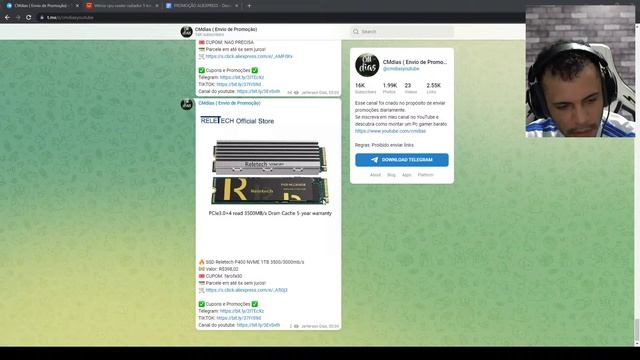The image size is (640, 360).
Task: Click "SSD Reletech P400 NVME 1TB" line
Action: tap(255, 262)
